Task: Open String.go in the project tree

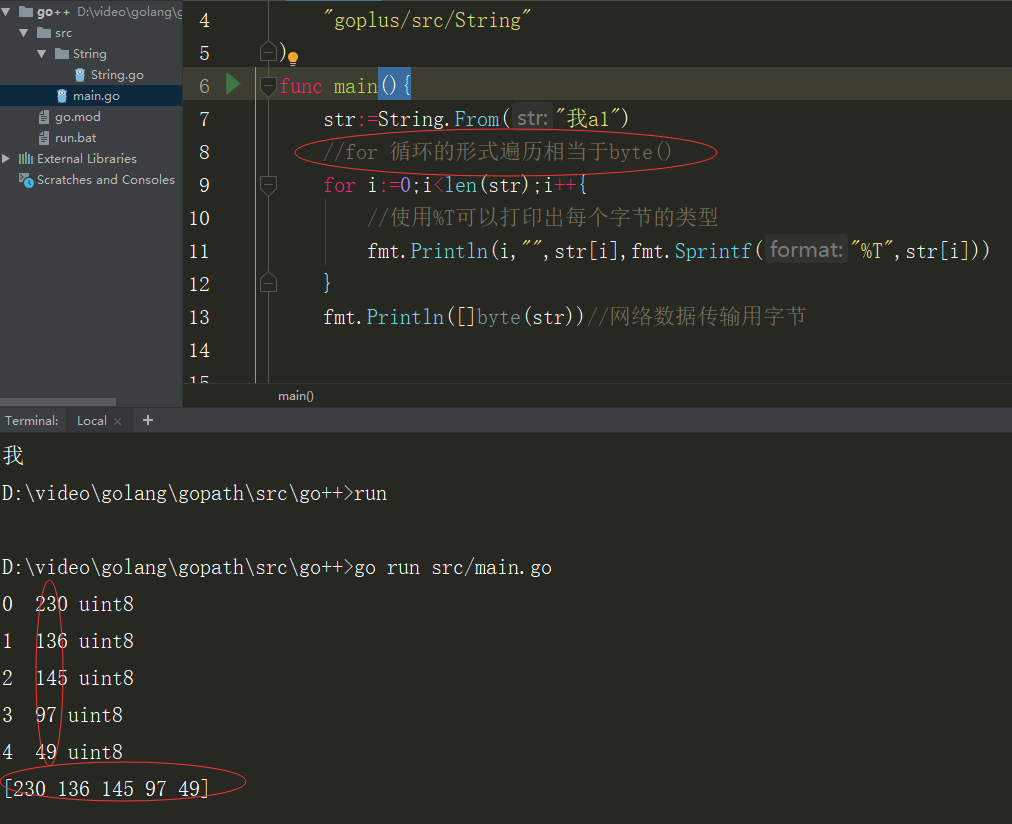Action: [117, 75]
